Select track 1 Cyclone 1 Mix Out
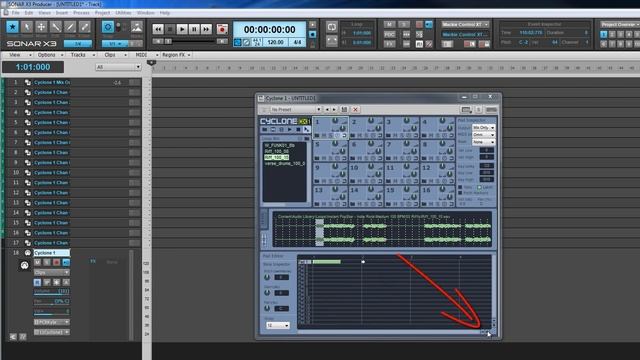The height and width of the screenshot is (360, 640). click(x=52, y=82)
